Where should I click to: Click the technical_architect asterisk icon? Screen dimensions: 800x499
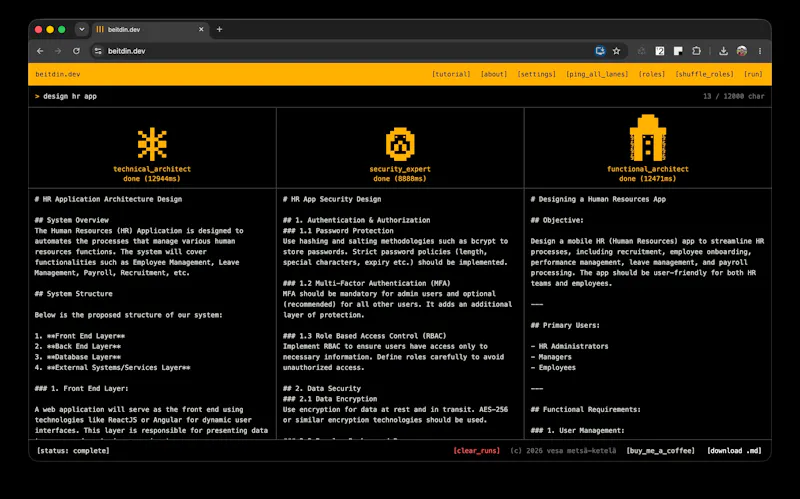pyautogui.click(x=152, y=144)
